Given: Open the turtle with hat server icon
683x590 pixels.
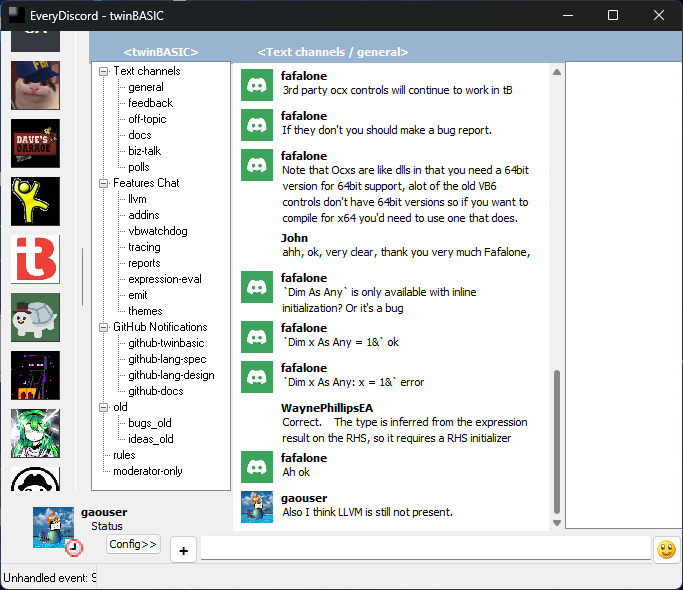Looking at the screenshot, I should click(35, 317).
